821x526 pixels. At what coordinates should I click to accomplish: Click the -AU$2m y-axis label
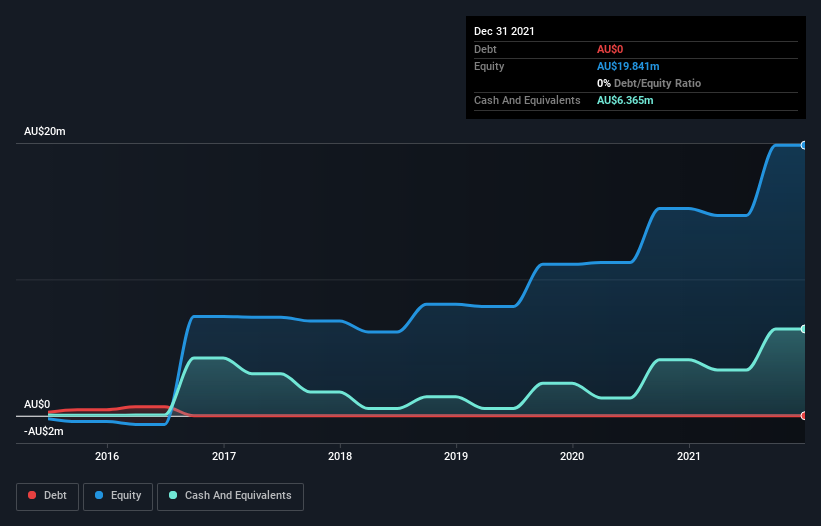[x=43, y=431]
